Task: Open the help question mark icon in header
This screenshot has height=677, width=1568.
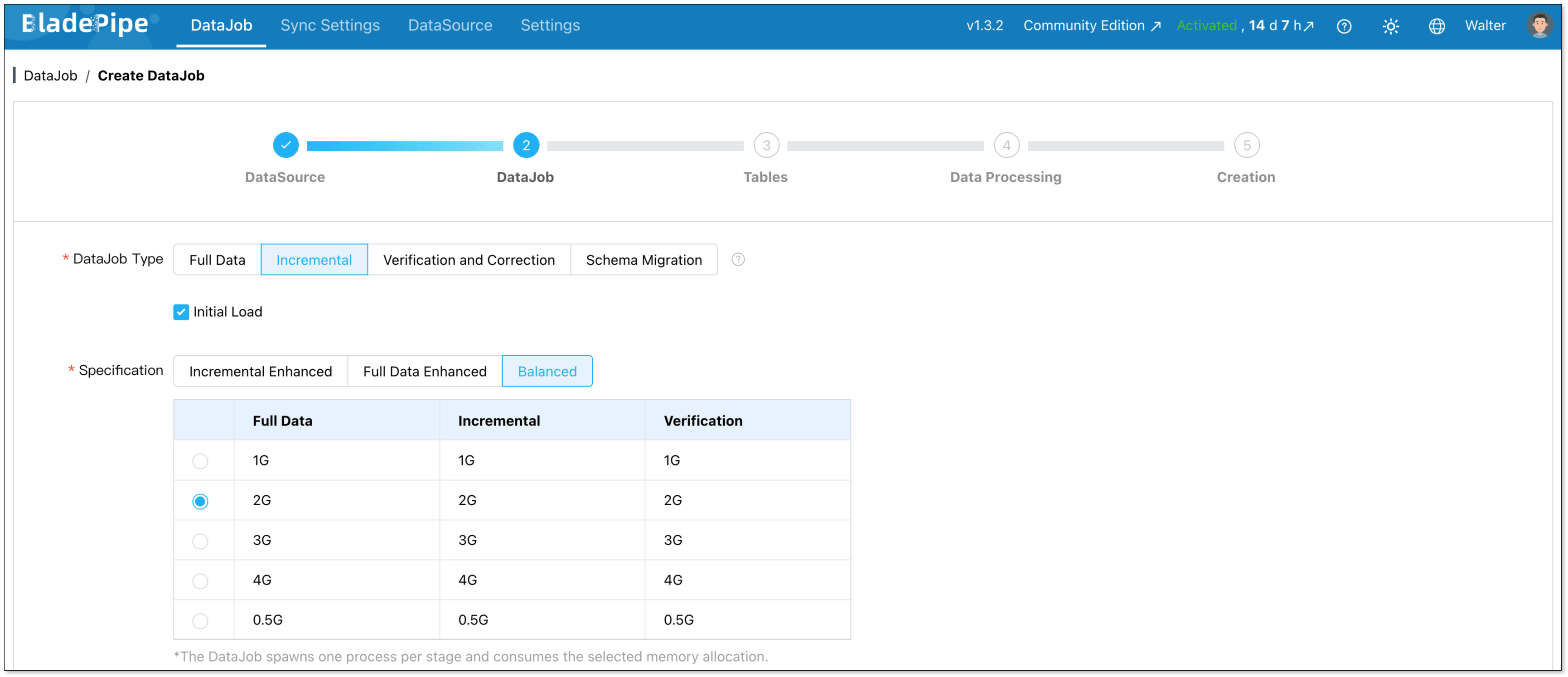Action: (x=1343, y=26)
